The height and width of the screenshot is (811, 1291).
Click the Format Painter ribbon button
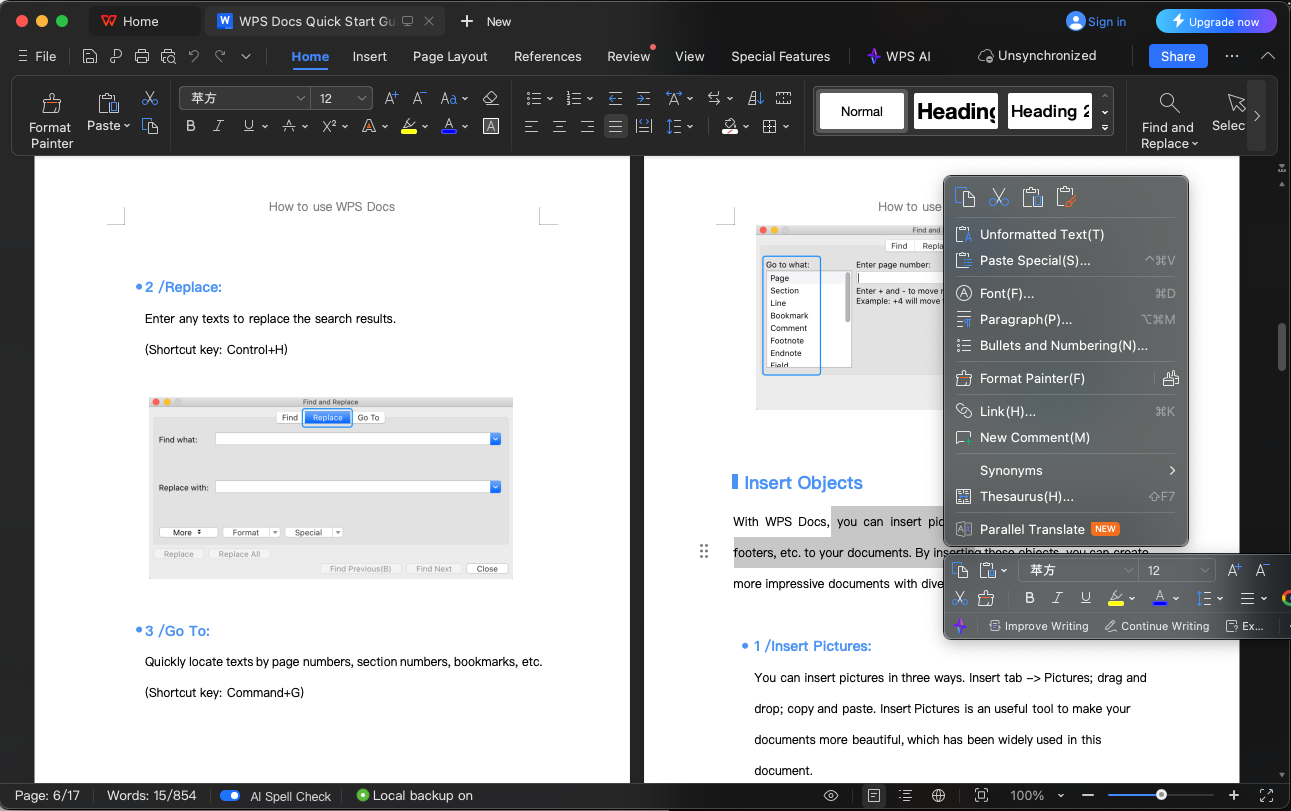[50, 120]
